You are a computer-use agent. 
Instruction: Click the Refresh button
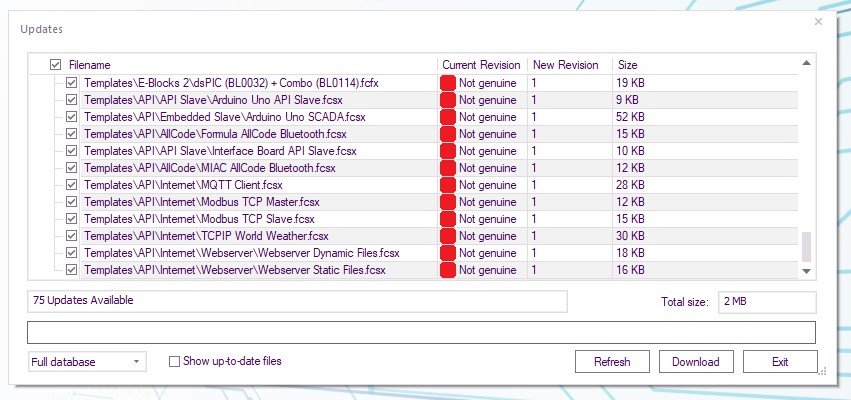coord(612,362)
